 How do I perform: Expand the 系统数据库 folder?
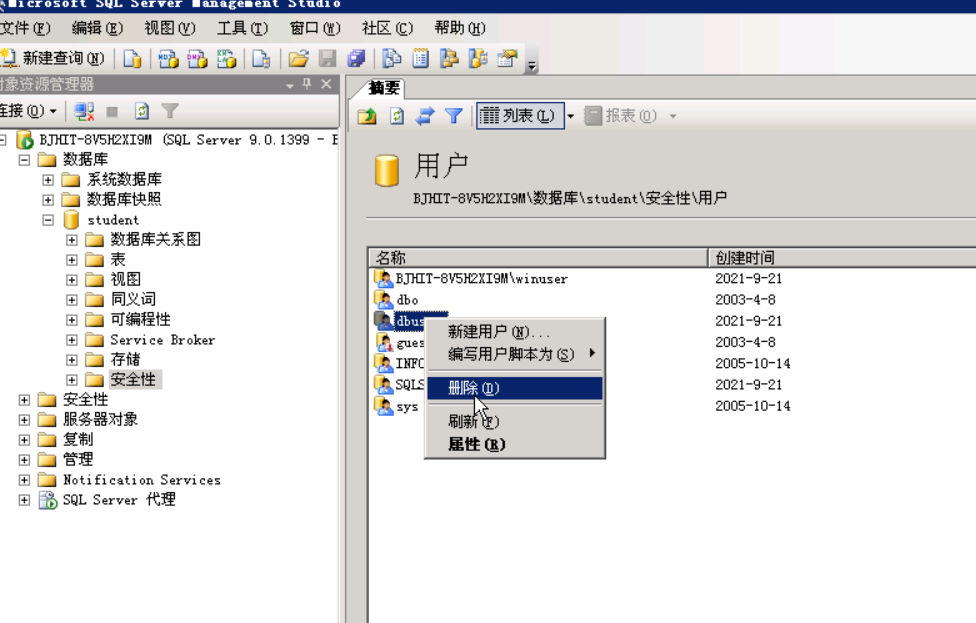pyautogui.click(x=48, y=180)
